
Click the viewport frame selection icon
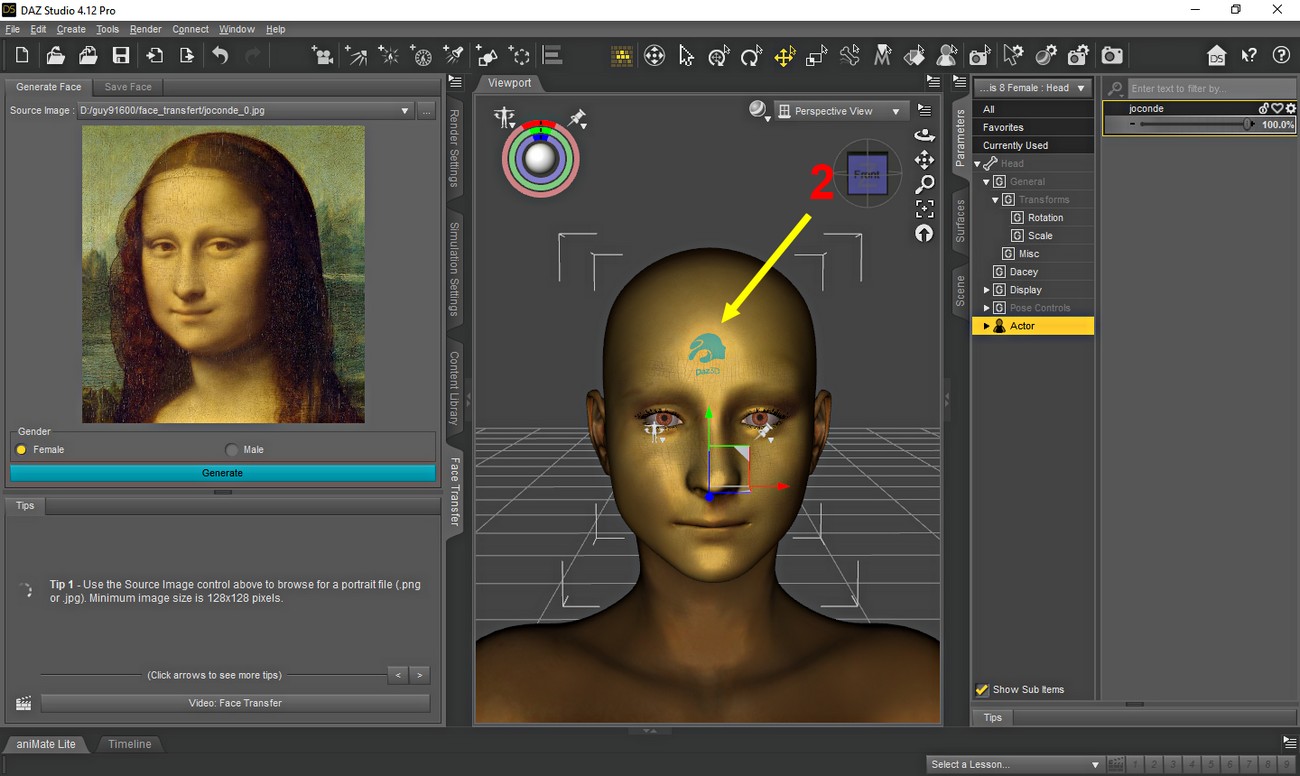(924, 209)
